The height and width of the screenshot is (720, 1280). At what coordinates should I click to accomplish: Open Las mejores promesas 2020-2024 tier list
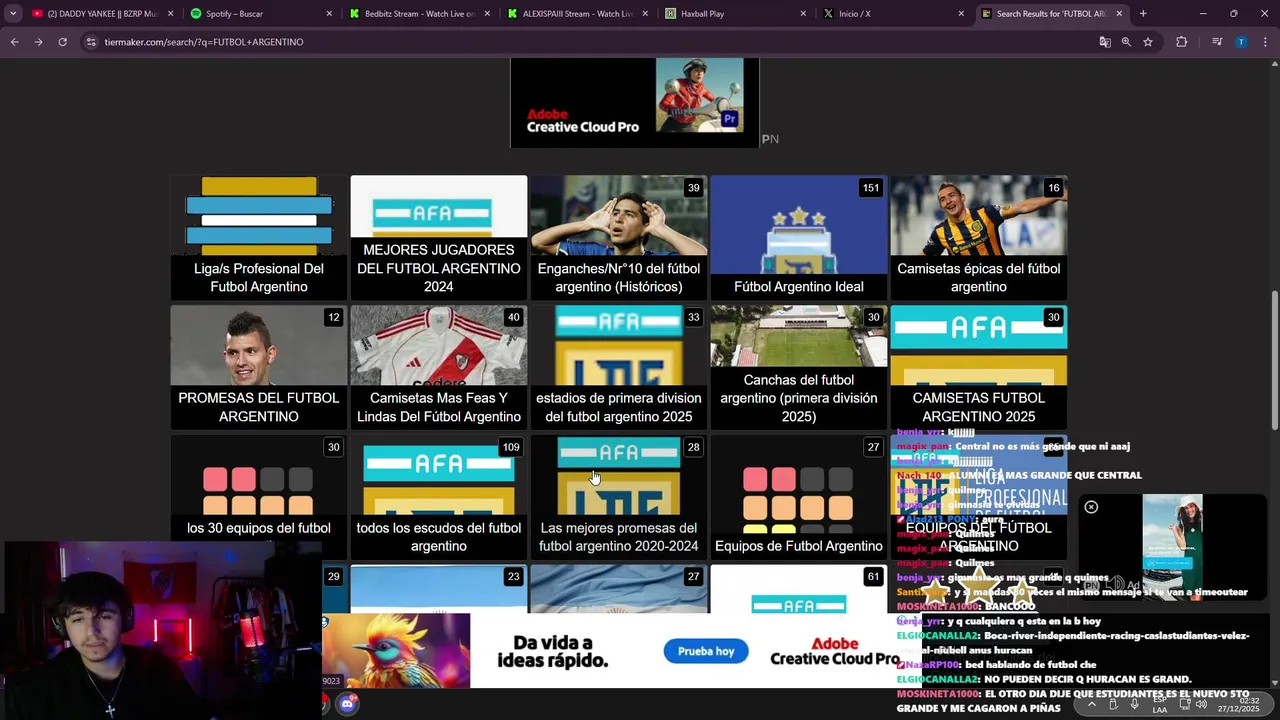(619, 498)
